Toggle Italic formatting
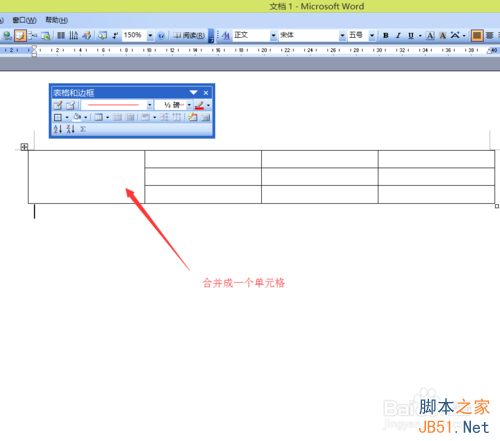 (x=398, y=35)
